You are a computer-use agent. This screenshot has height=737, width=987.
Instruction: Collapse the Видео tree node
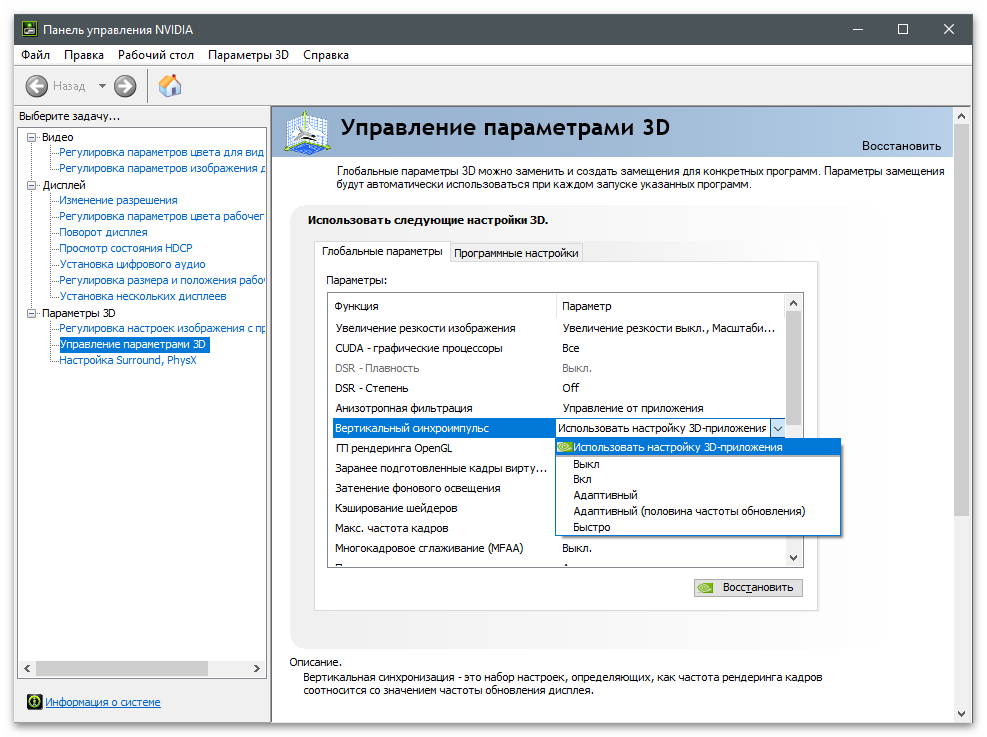32,137
